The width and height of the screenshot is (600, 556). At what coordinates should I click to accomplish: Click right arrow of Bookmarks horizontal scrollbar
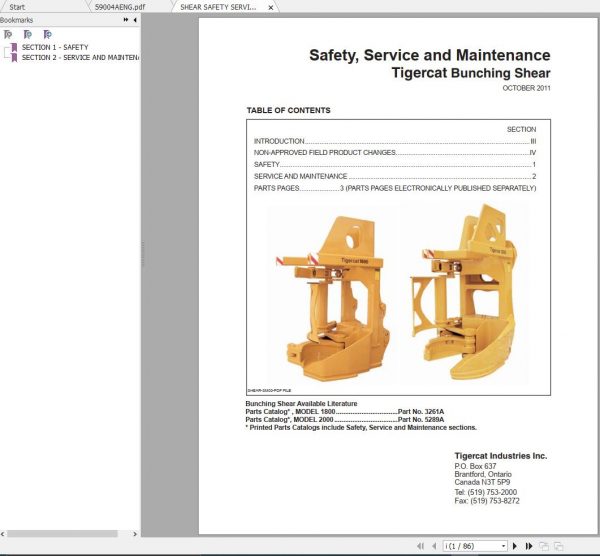click(x=135, y=534)
